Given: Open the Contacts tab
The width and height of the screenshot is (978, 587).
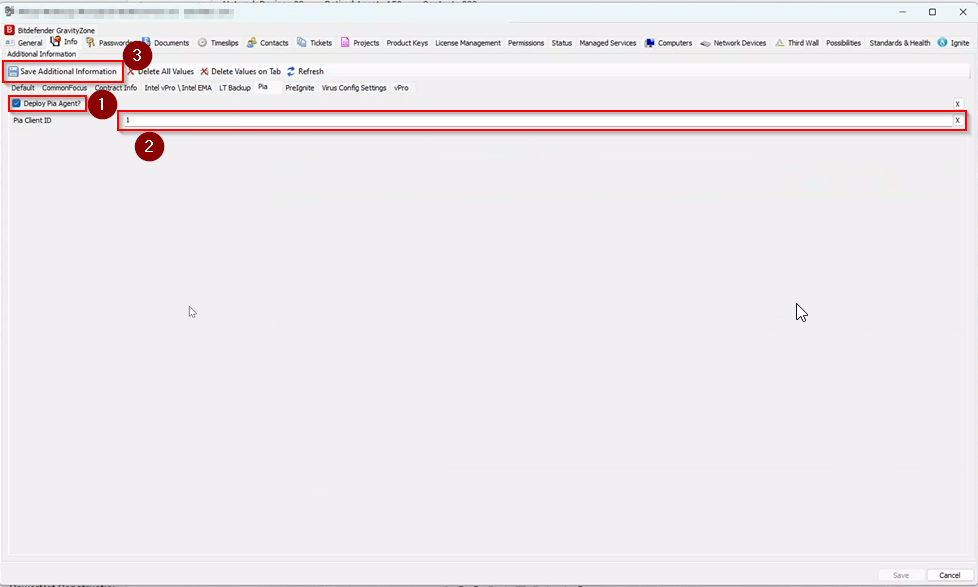Looking at the screenshot, I should (x=268, y=43).
